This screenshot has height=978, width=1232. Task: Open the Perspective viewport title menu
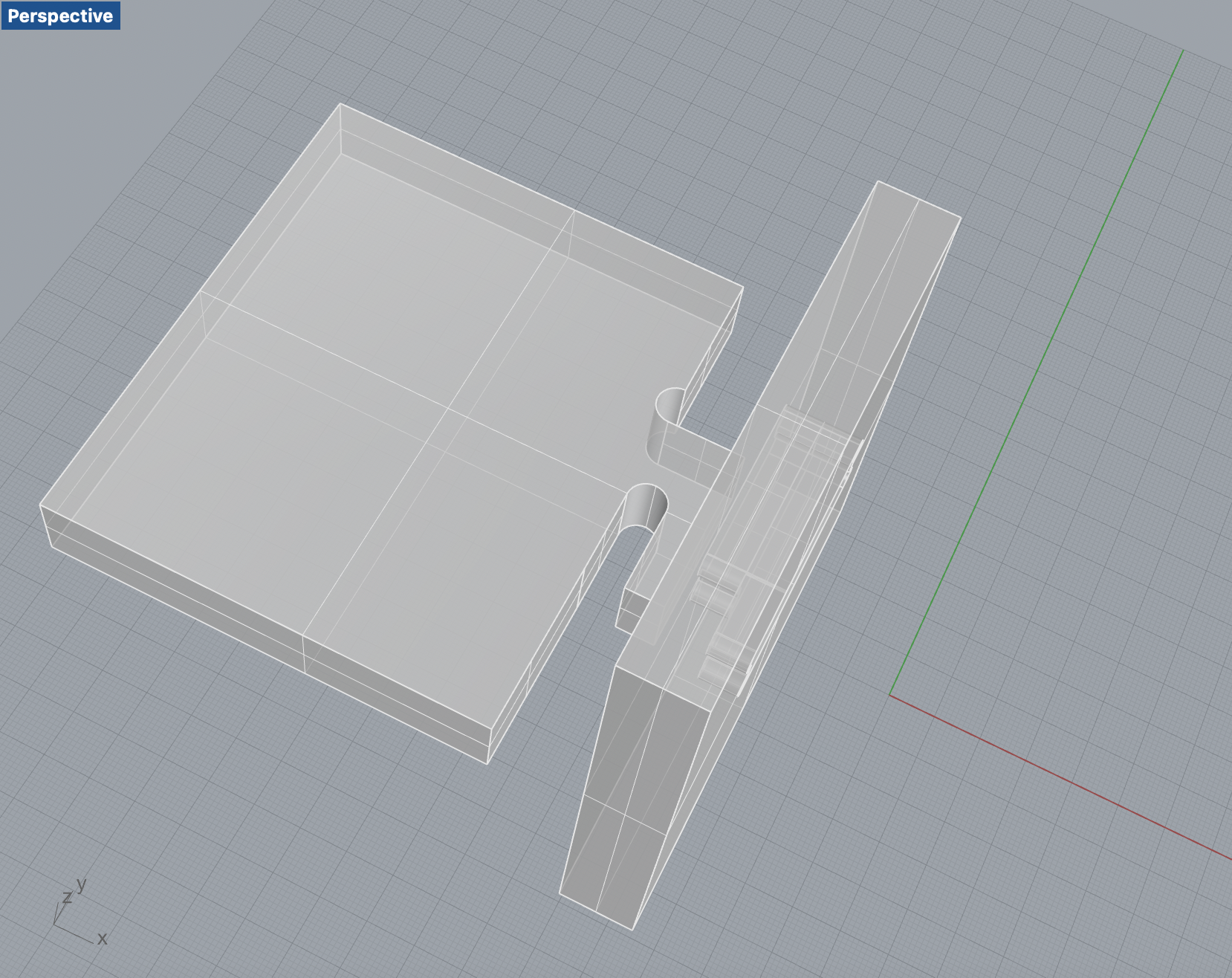(60, 16)
